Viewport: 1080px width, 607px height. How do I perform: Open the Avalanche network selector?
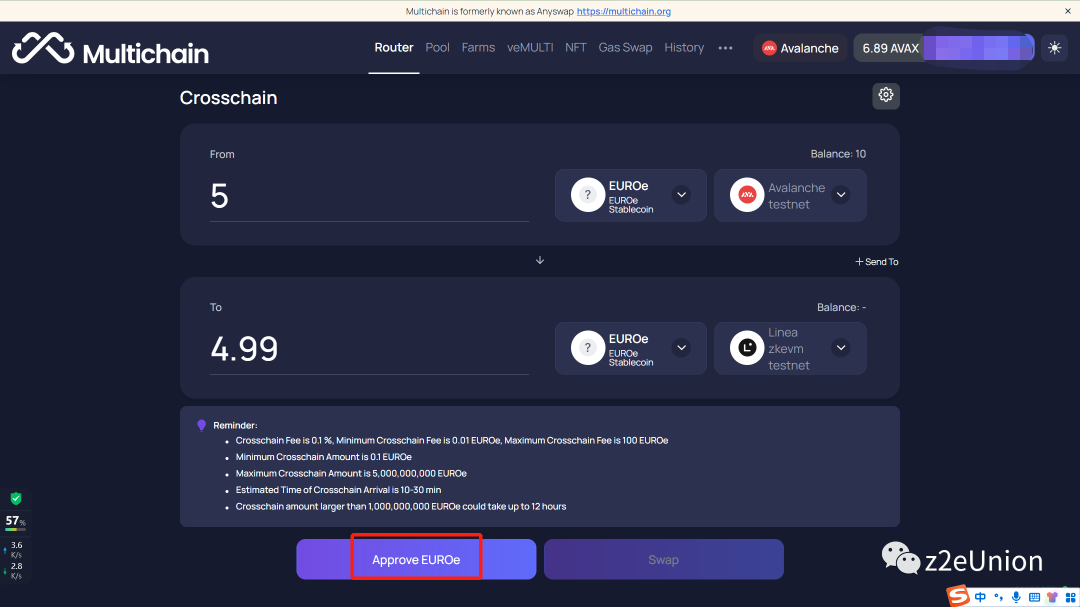click(800, 48)
